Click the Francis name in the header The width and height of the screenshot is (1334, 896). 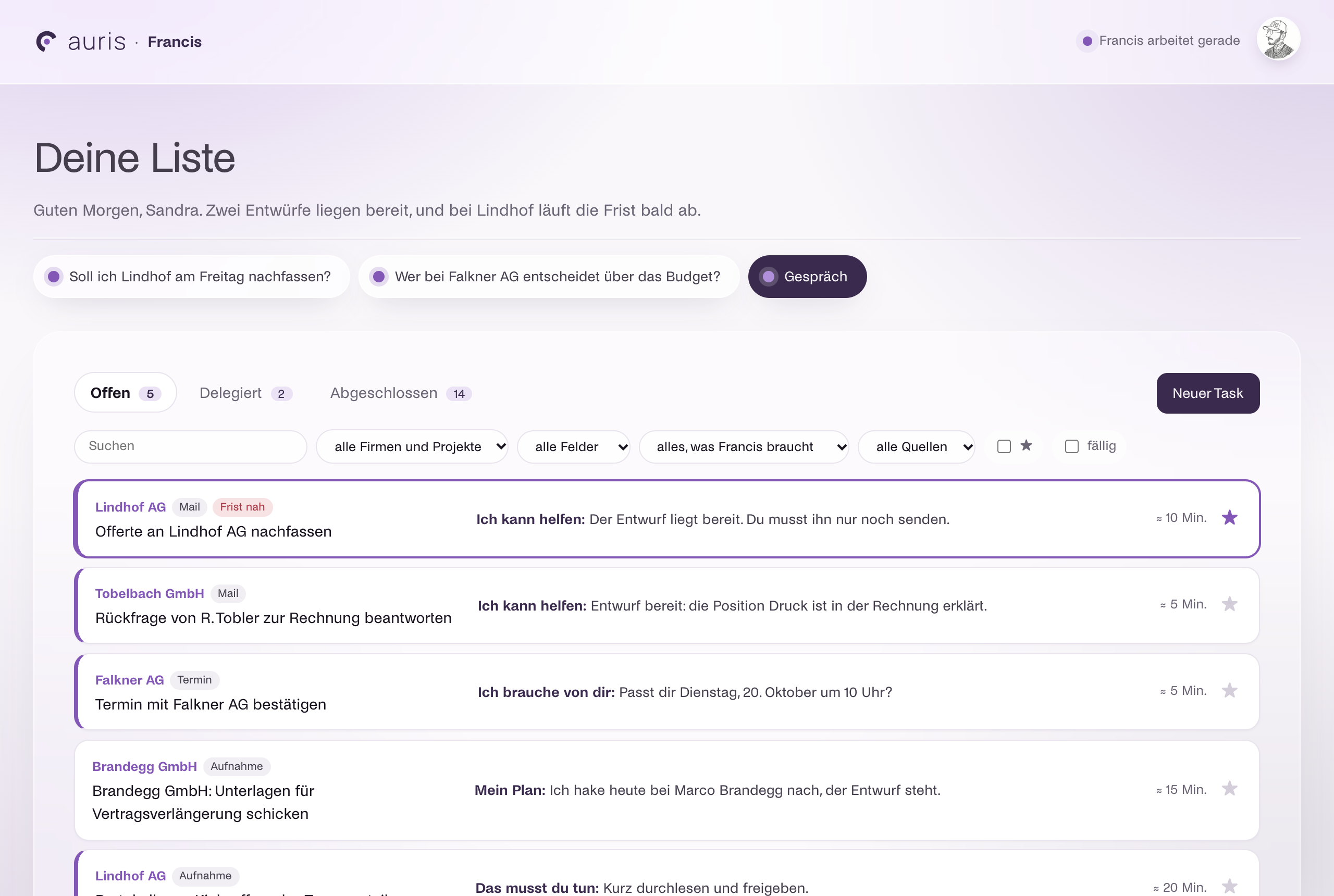(175, 42)
